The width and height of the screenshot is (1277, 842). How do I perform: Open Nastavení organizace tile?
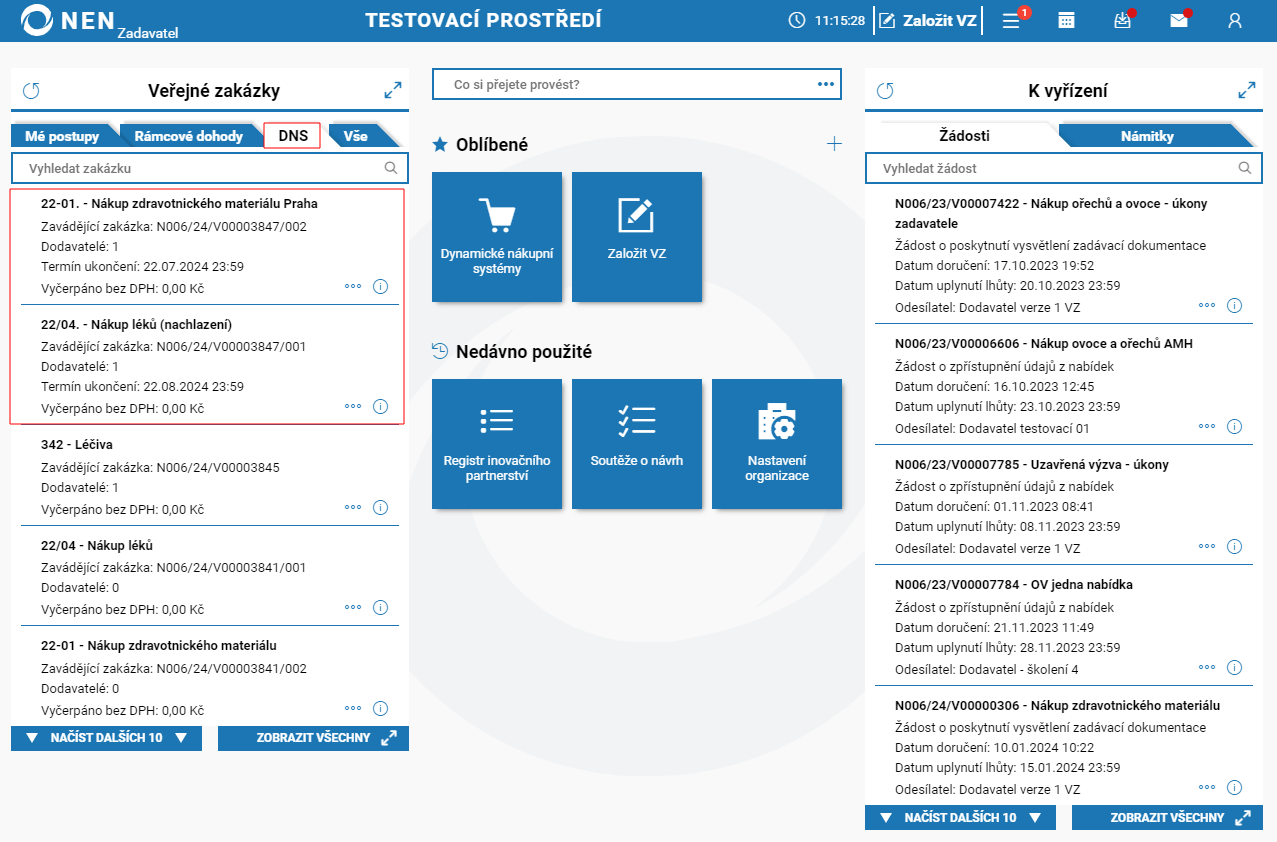777,444
